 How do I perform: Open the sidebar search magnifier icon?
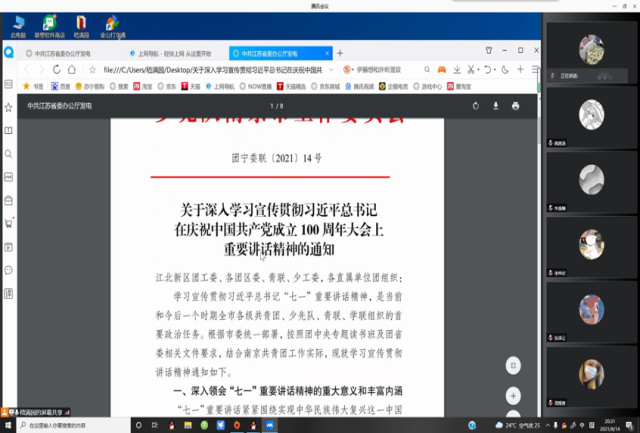(x=8, y=154)
